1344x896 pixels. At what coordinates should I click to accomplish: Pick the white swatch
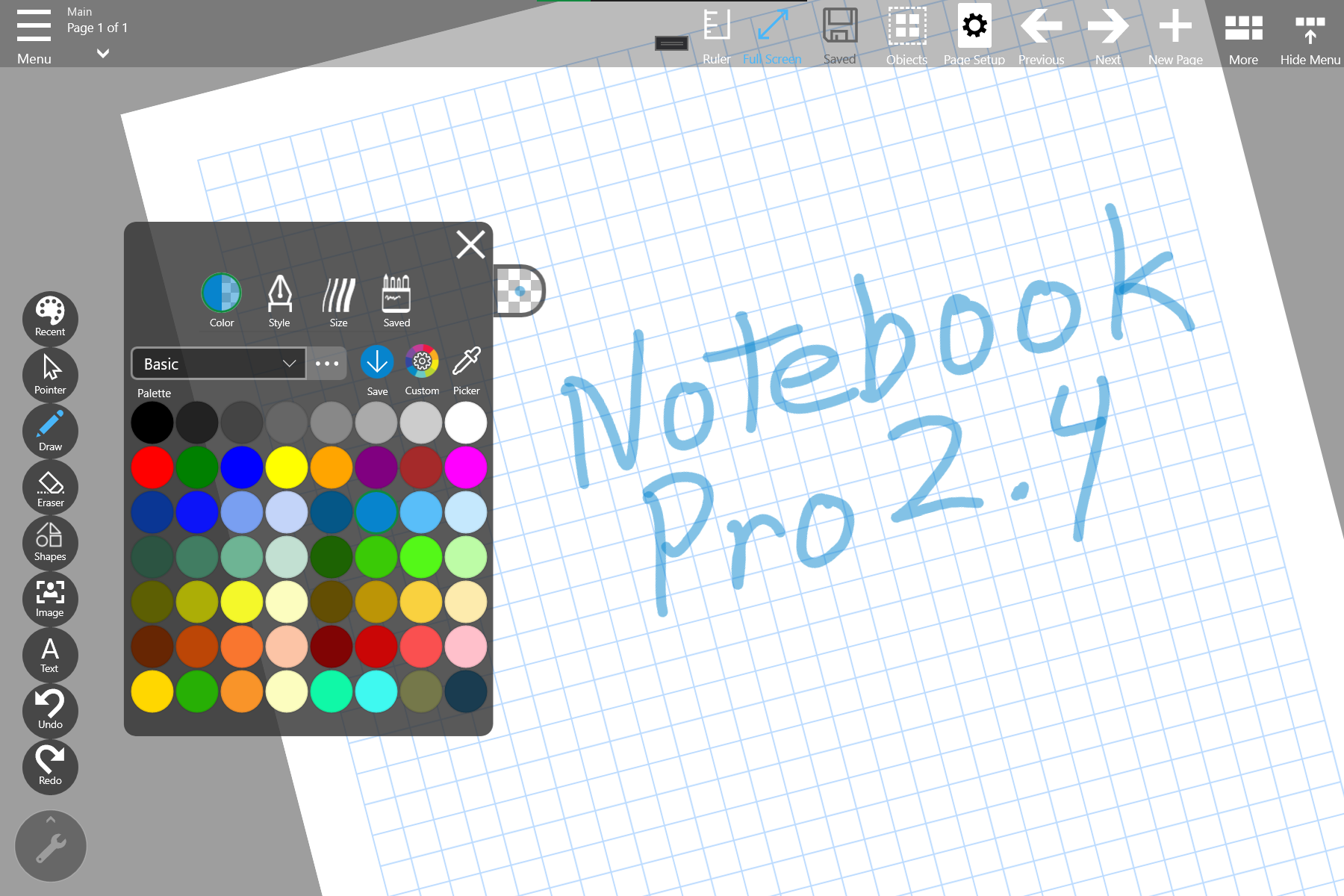466,423
